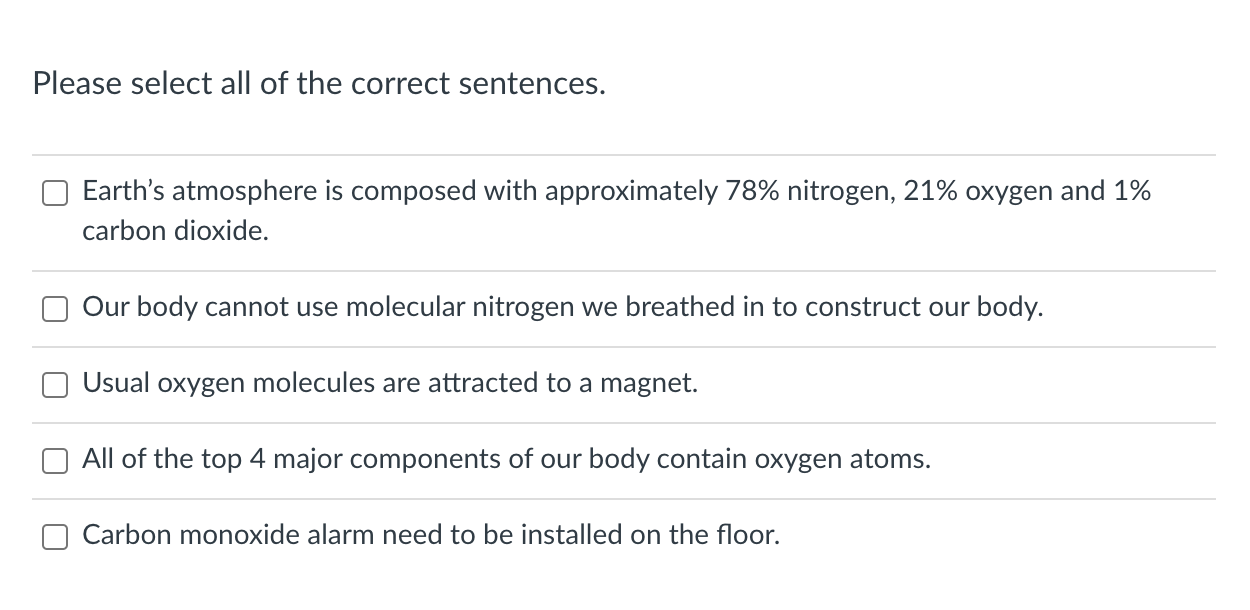Click the floor installation sentence text

tap(430, 536)
